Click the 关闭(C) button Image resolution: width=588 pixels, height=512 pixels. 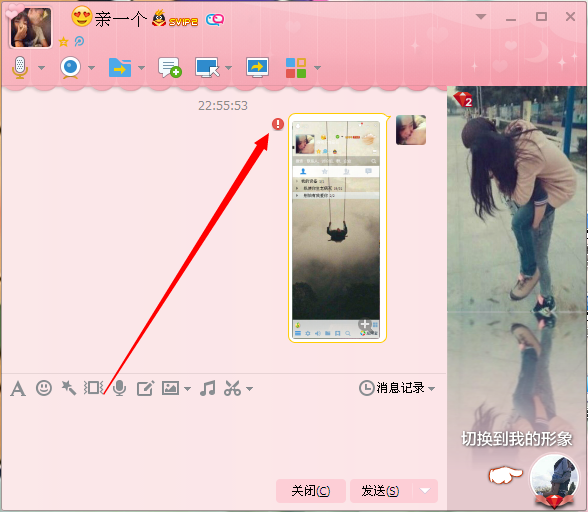(311, 491)
